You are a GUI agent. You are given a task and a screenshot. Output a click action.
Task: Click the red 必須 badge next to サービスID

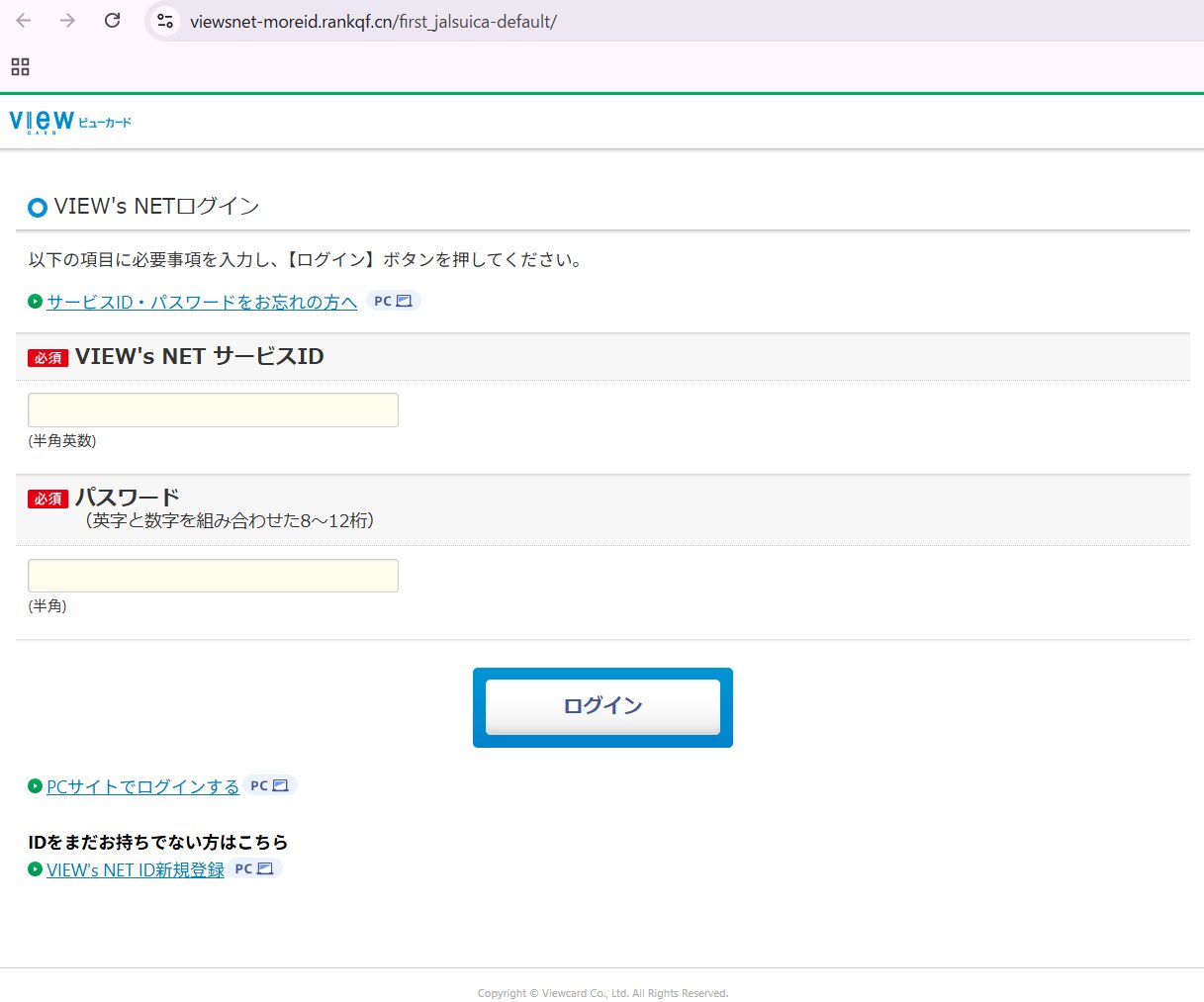tap(47, 358)
